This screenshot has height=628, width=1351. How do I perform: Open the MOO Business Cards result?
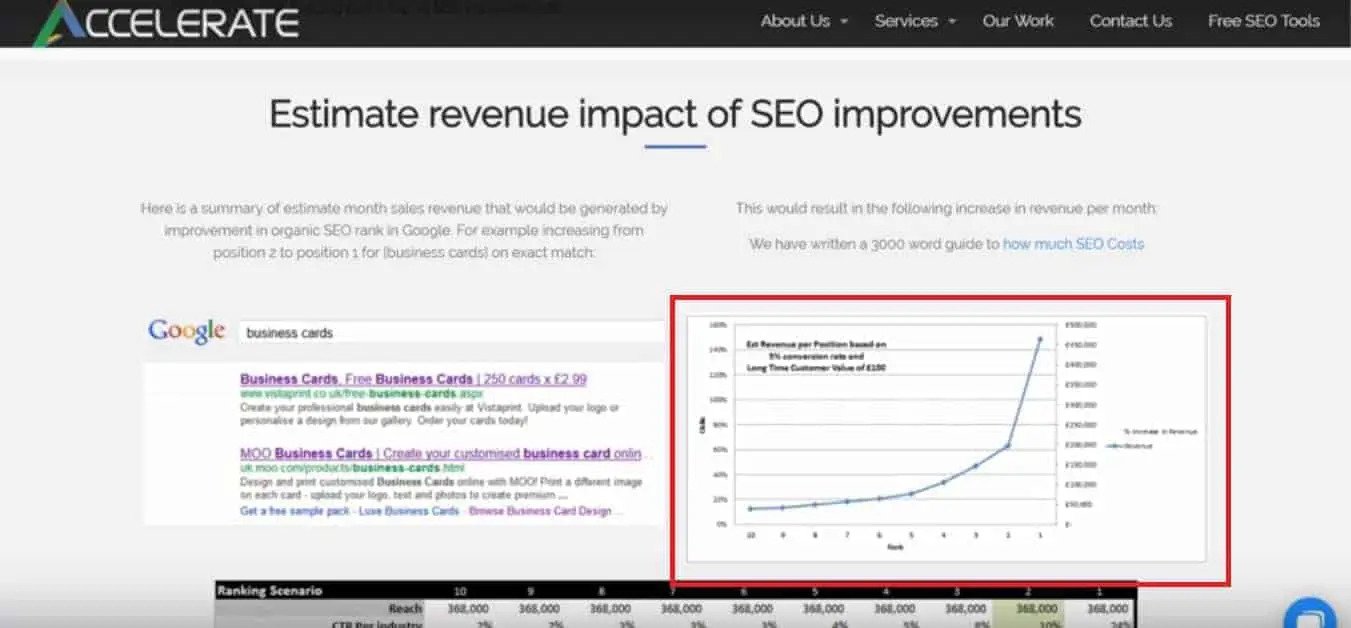440,454
